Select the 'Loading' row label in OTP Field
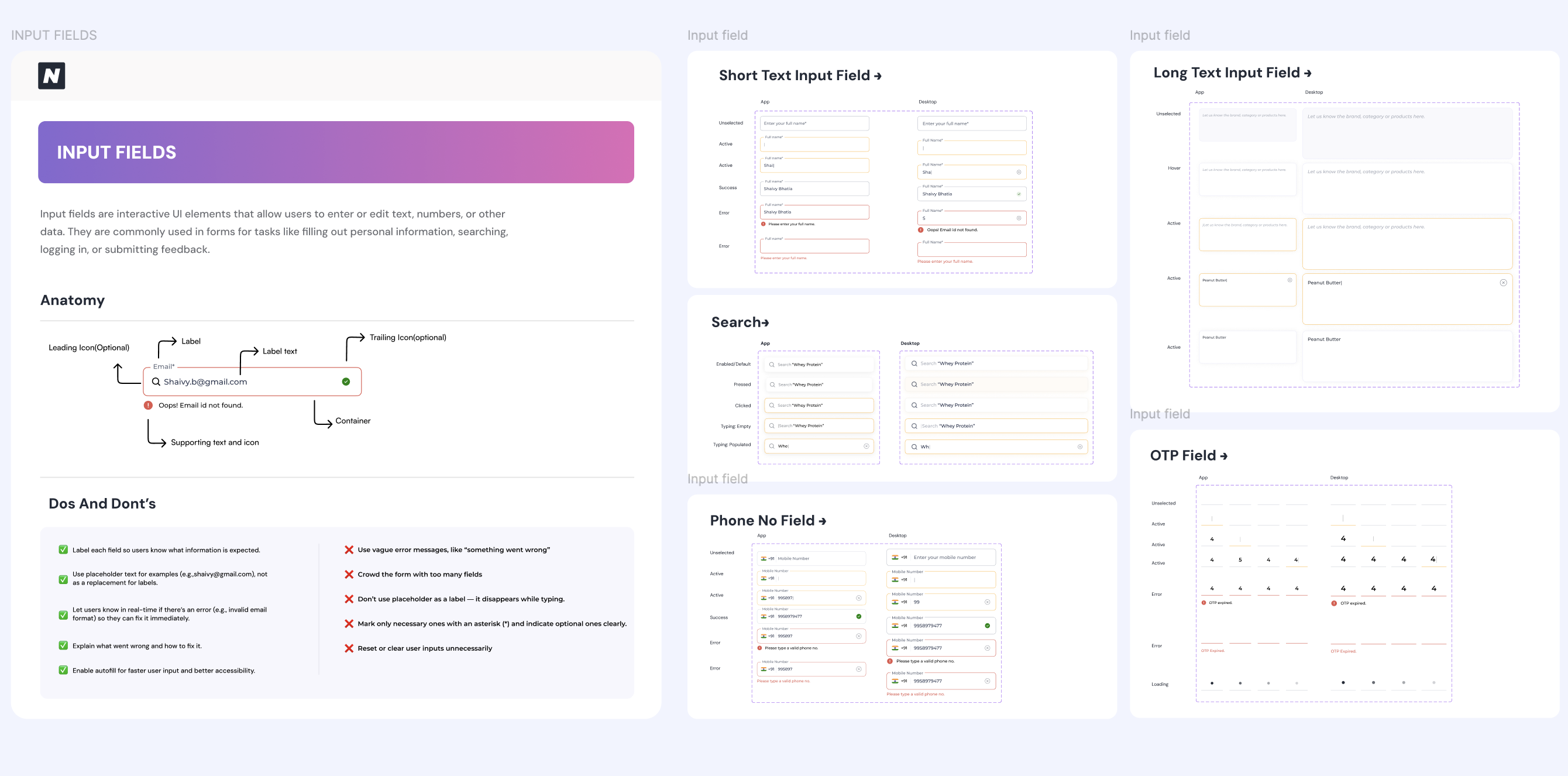The width and height of the screenshot is (1568, 776). 1160,684
